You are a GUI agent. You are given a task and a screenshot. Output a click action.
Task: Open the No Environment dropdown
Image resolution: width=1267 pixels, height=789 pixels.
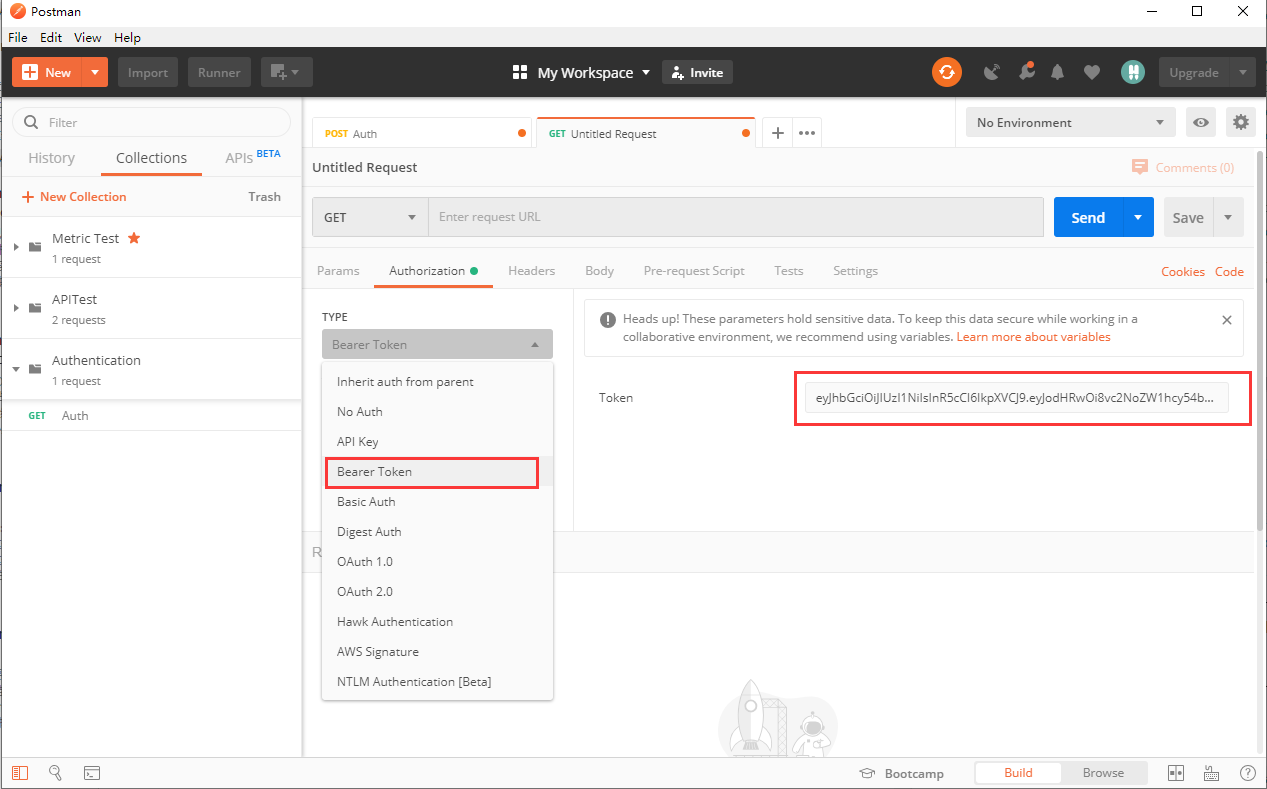coord(1069,123)
